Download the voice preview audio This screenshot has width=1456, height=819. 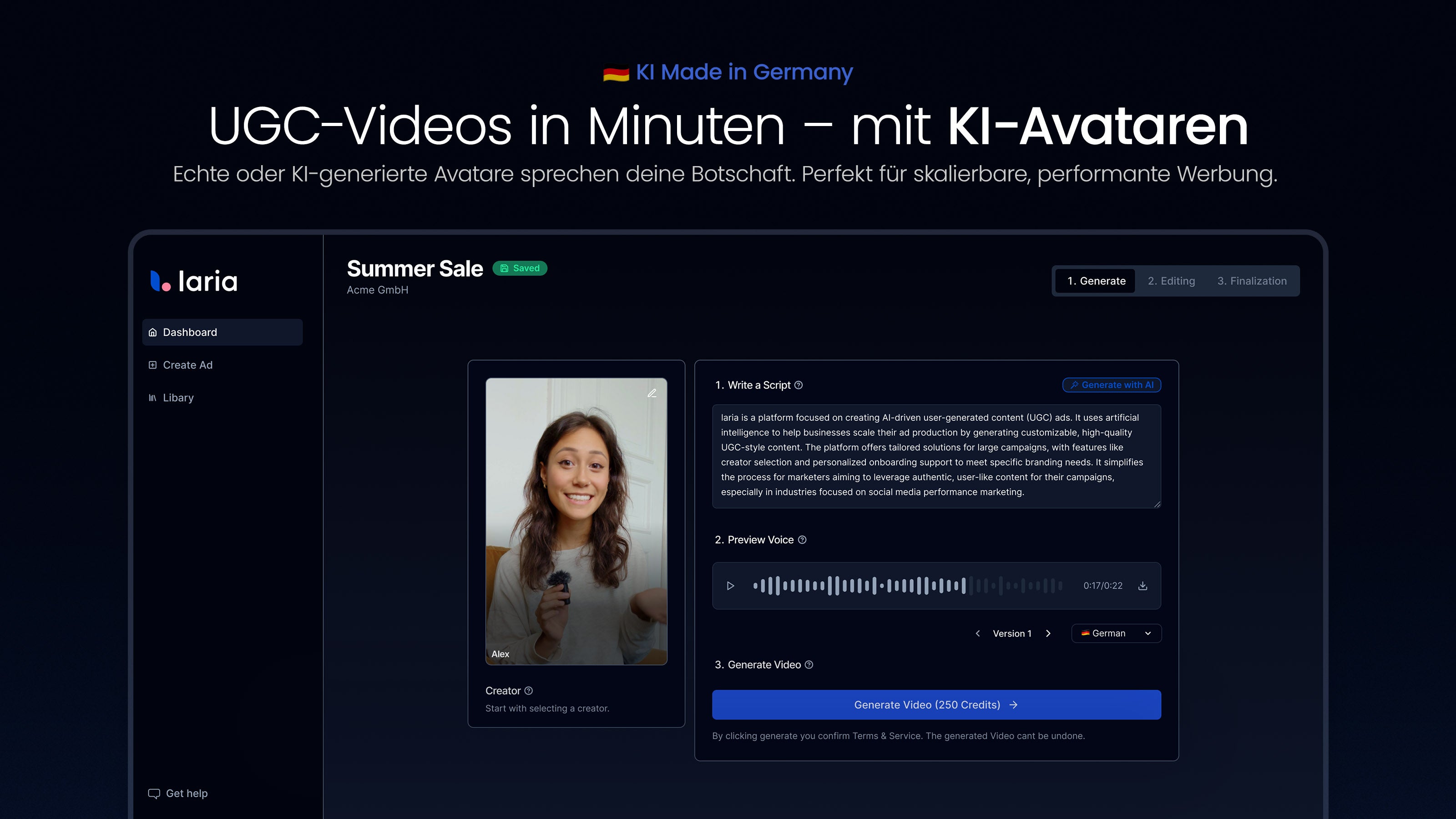pyautogui.click(x=1143, y=586)
